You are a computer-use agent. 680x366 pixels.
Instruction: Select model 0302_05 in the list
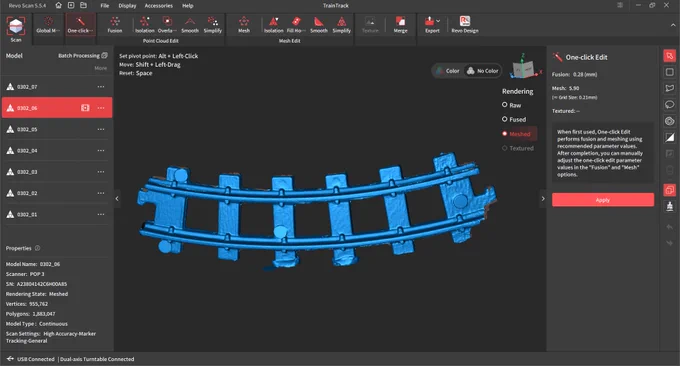57,129
